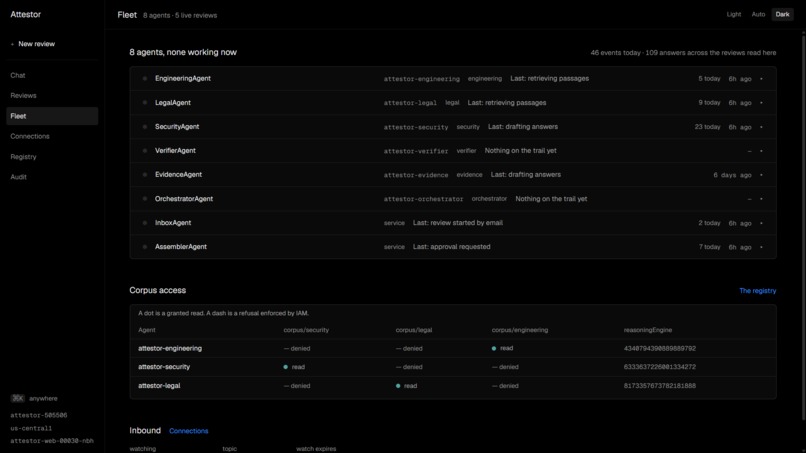Expand the VerifierAgent row trailing marker
This screenshot has width=806, height=453.
[x=761, y=151]
